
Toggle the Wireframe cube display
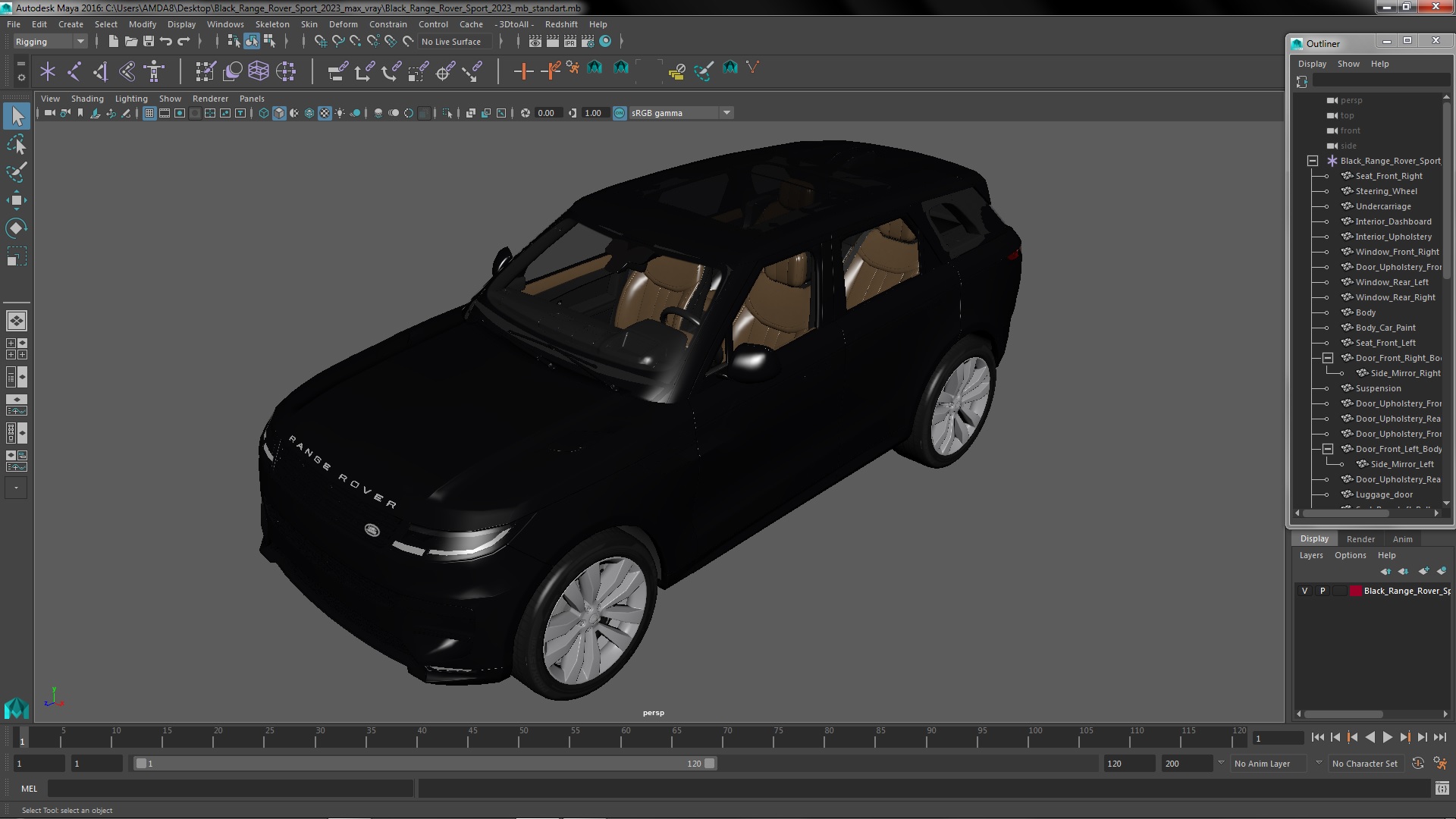[264, 113]
